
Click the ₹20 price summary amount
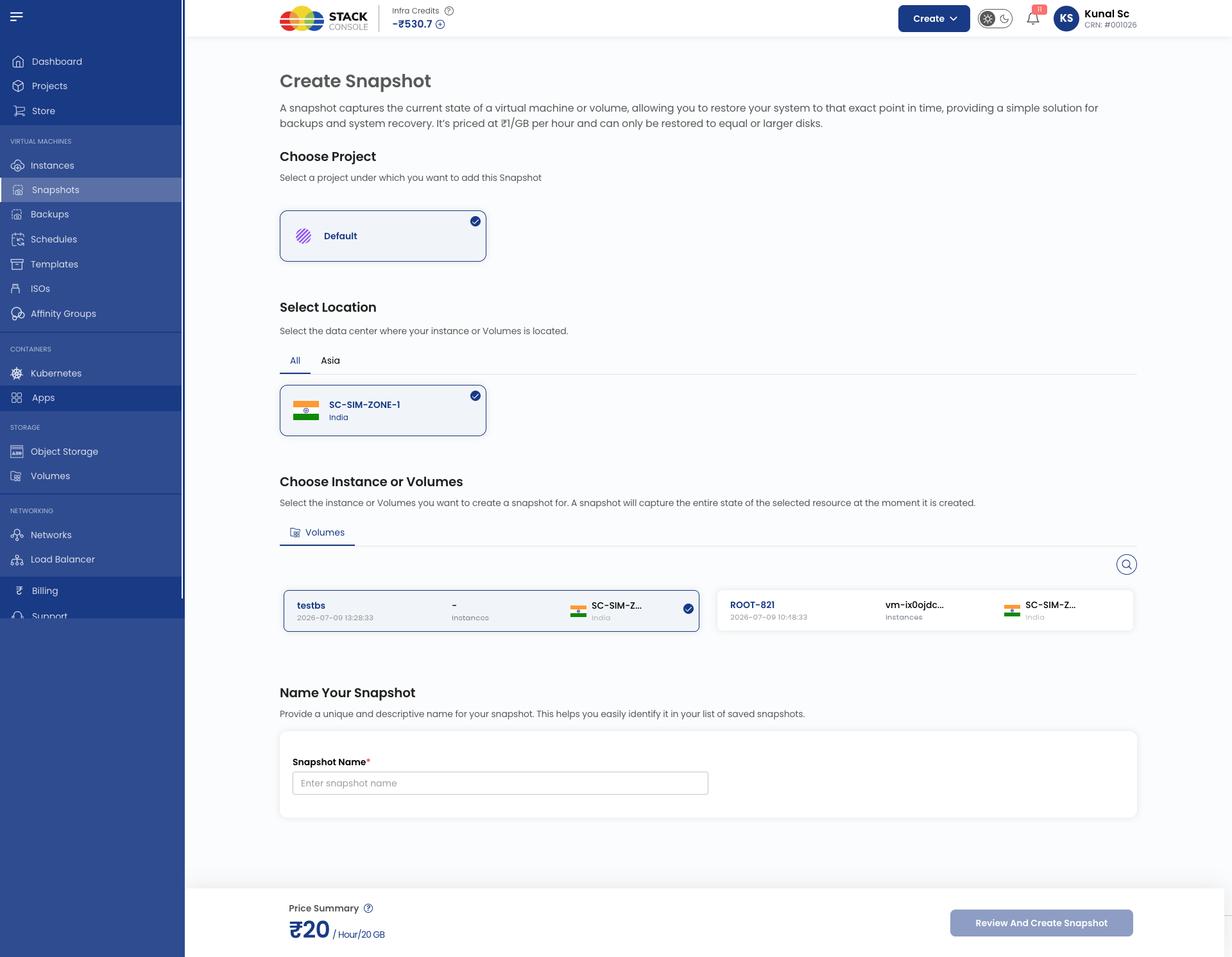coord(309,929)
